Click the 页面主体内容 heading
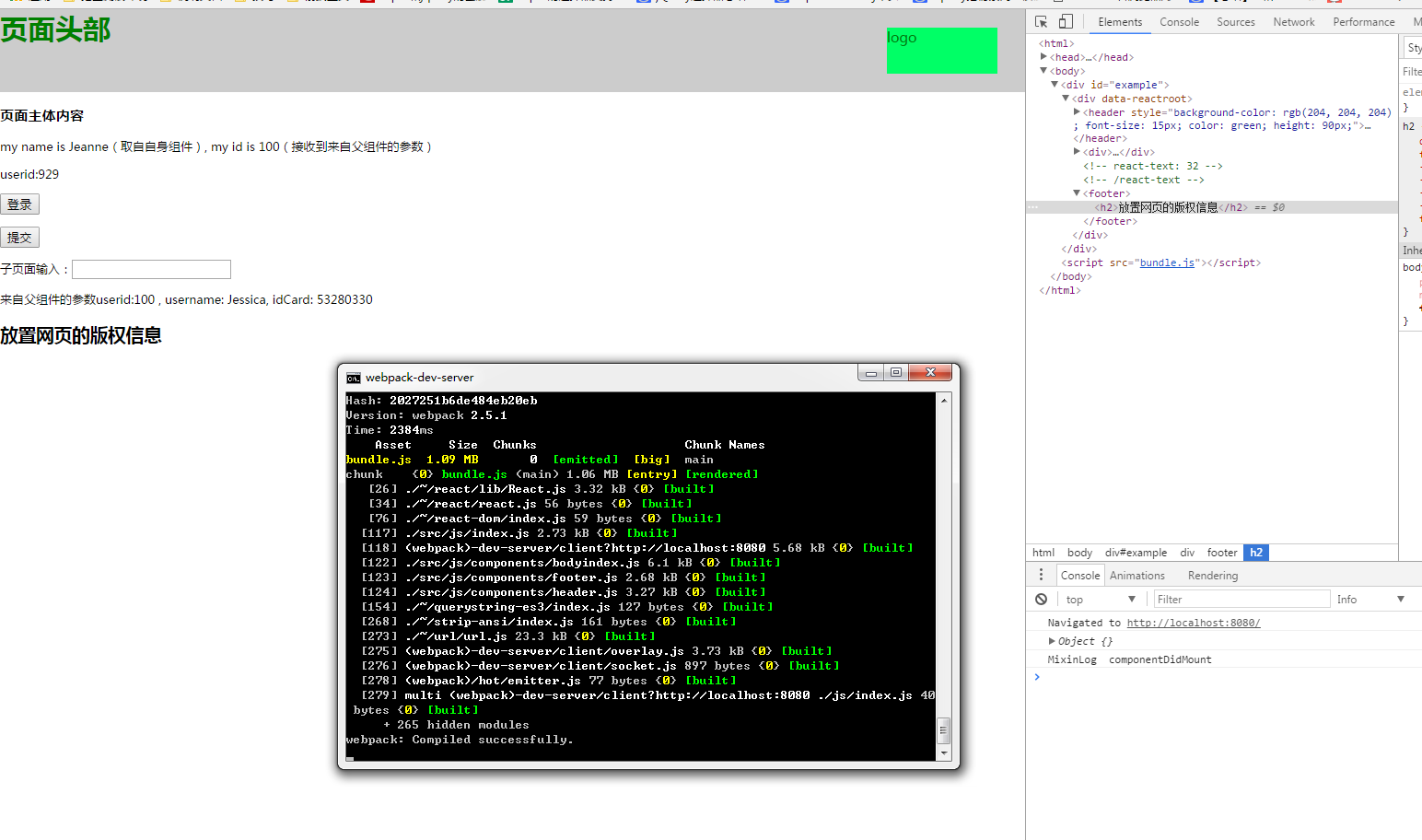 [41, 116]
